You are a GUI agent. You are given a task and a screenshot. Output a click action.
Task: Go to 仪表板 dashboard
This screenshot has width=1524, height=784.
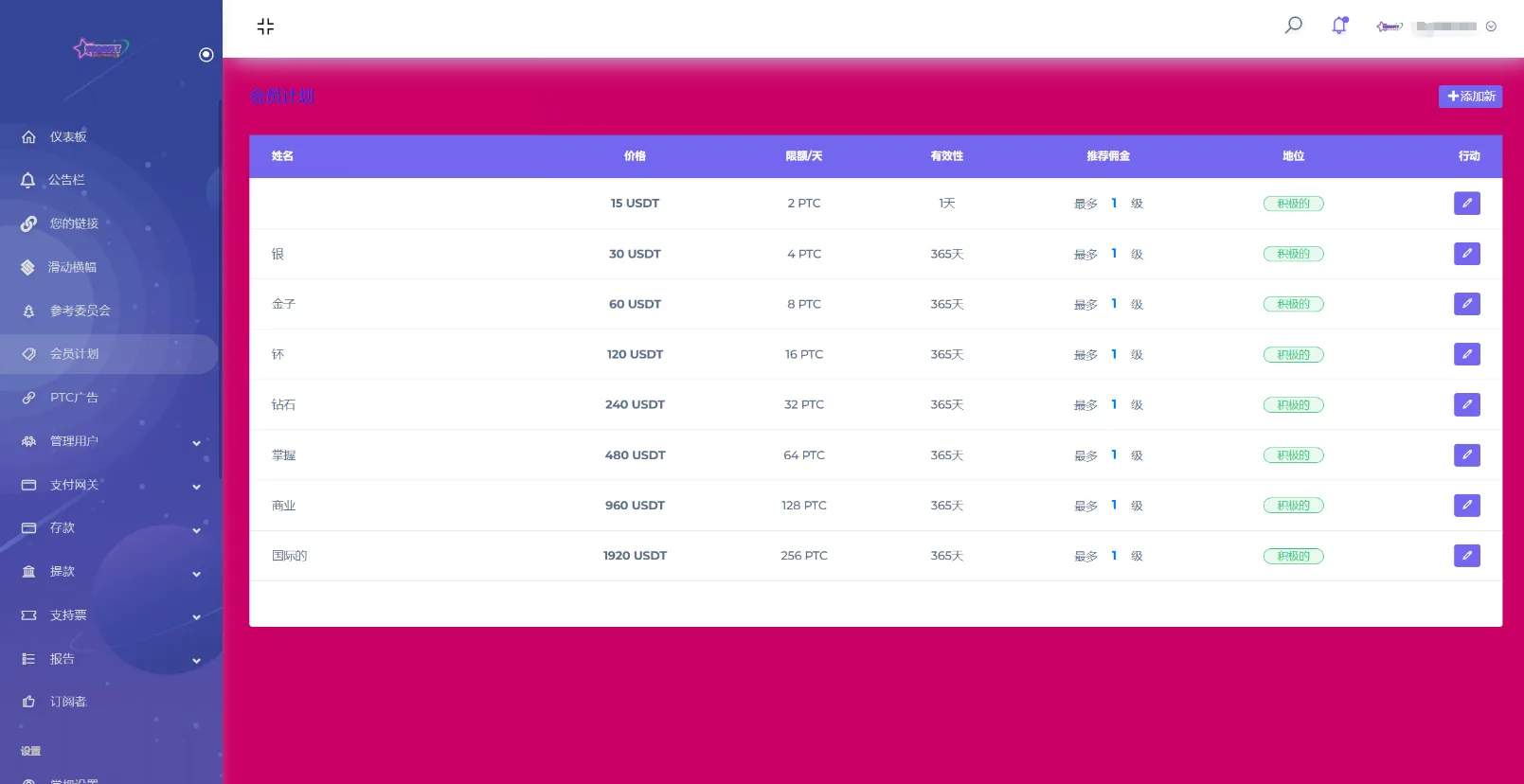(68, 137)
